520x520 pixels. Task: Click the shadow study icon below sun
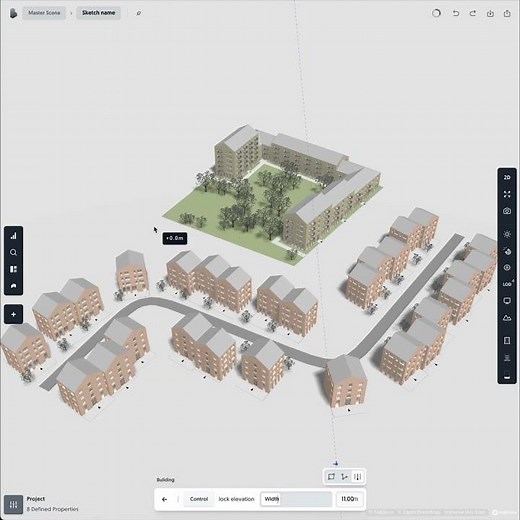(x=507, y=251)
